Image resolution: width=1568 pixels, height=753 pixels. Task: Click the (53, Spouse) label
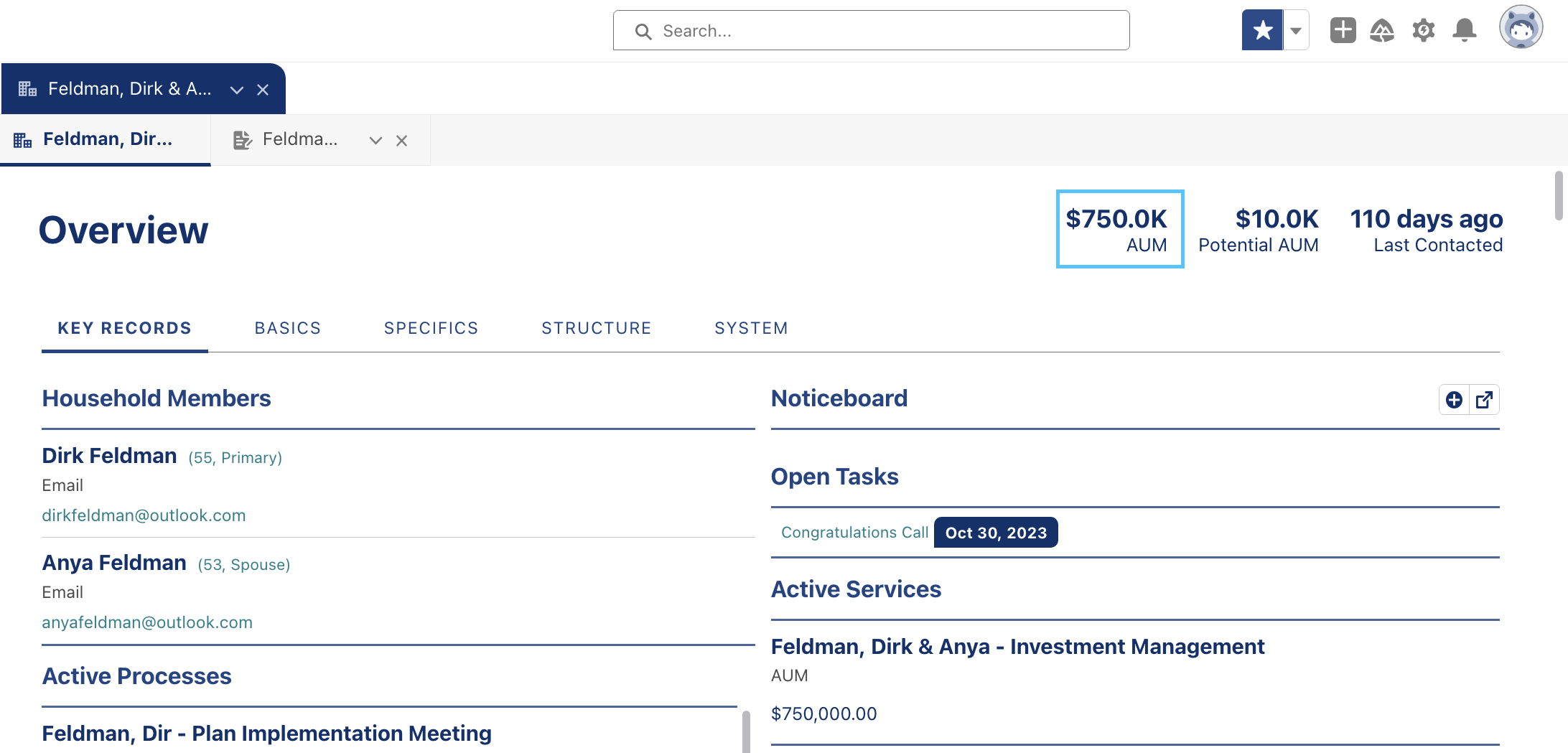pos(244,565)
